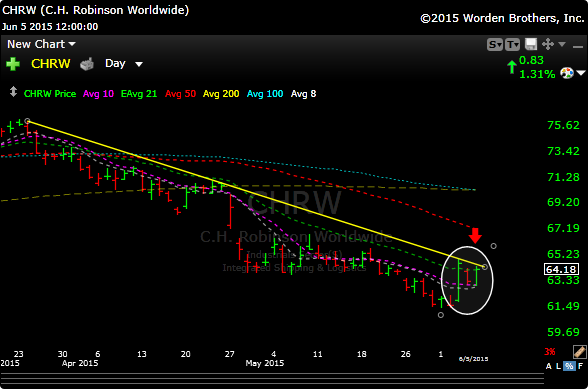Click the boxed 64.18 current price label
Screen dimensions: 588x389
561,269
